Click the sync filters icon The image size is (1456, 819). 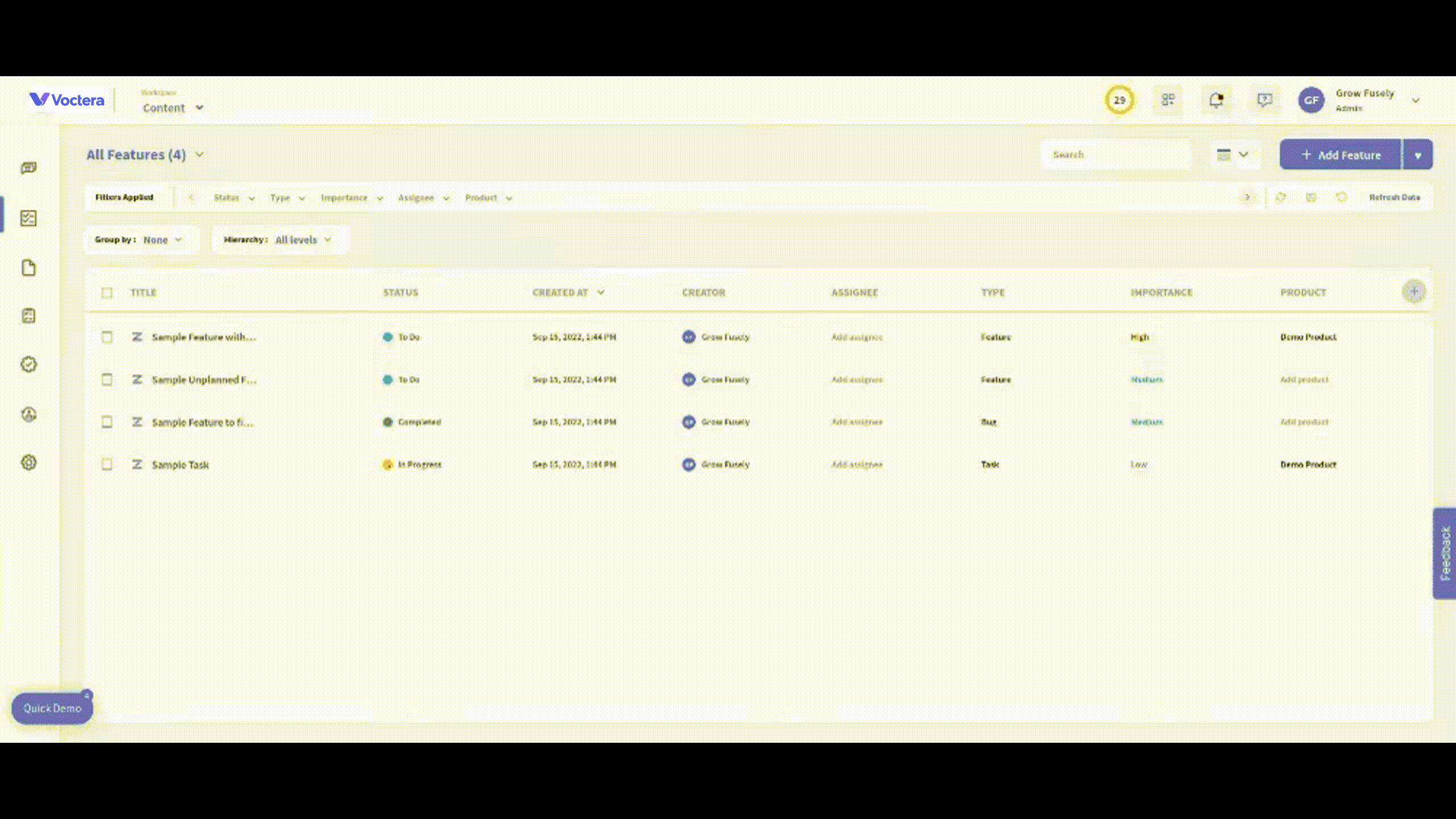pos(1280,197)
